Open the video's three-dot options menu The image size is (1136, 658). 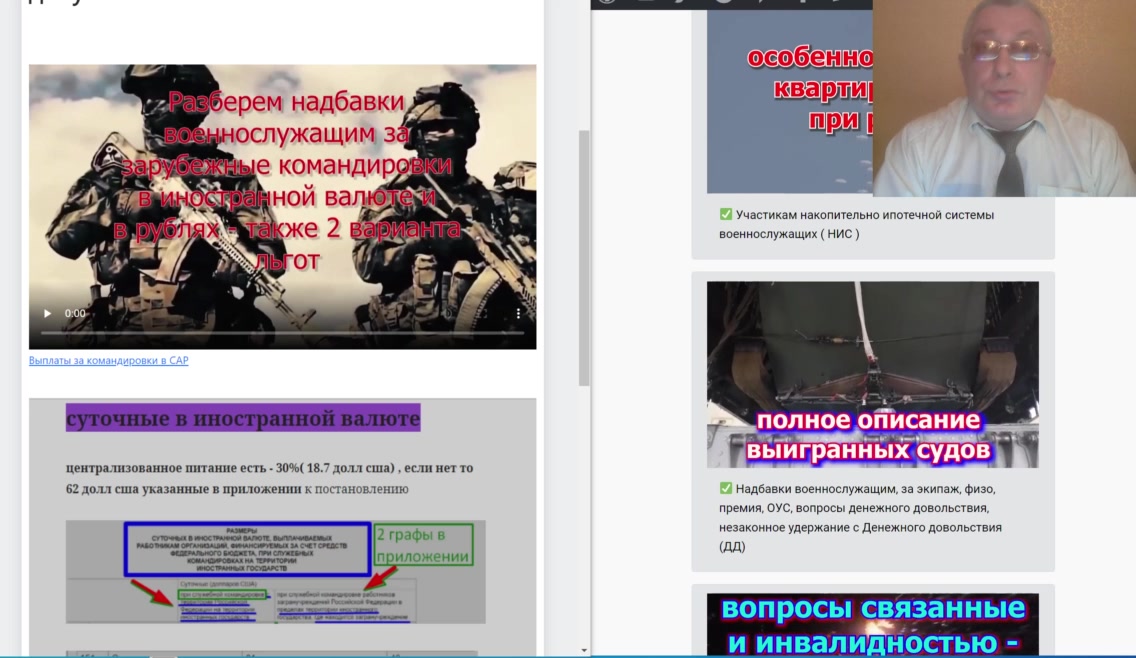click(x=518, y=313)
